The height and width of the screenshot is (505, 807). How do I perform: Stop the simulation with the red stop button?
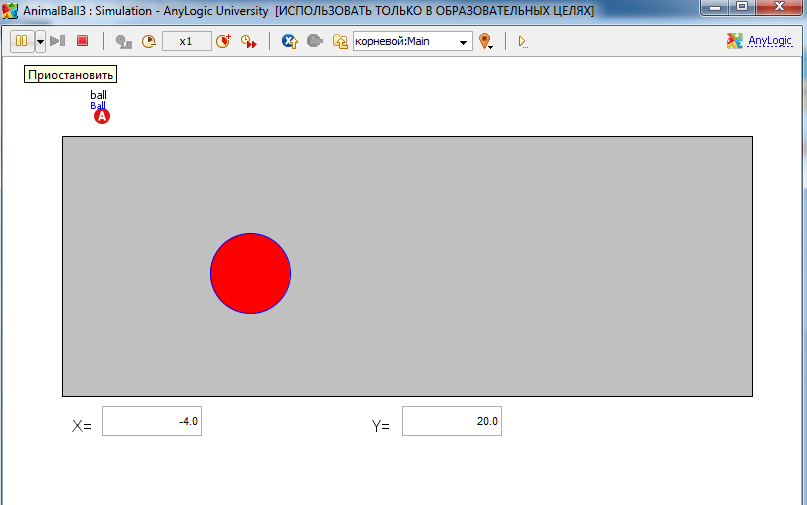(x=82, y=41)
